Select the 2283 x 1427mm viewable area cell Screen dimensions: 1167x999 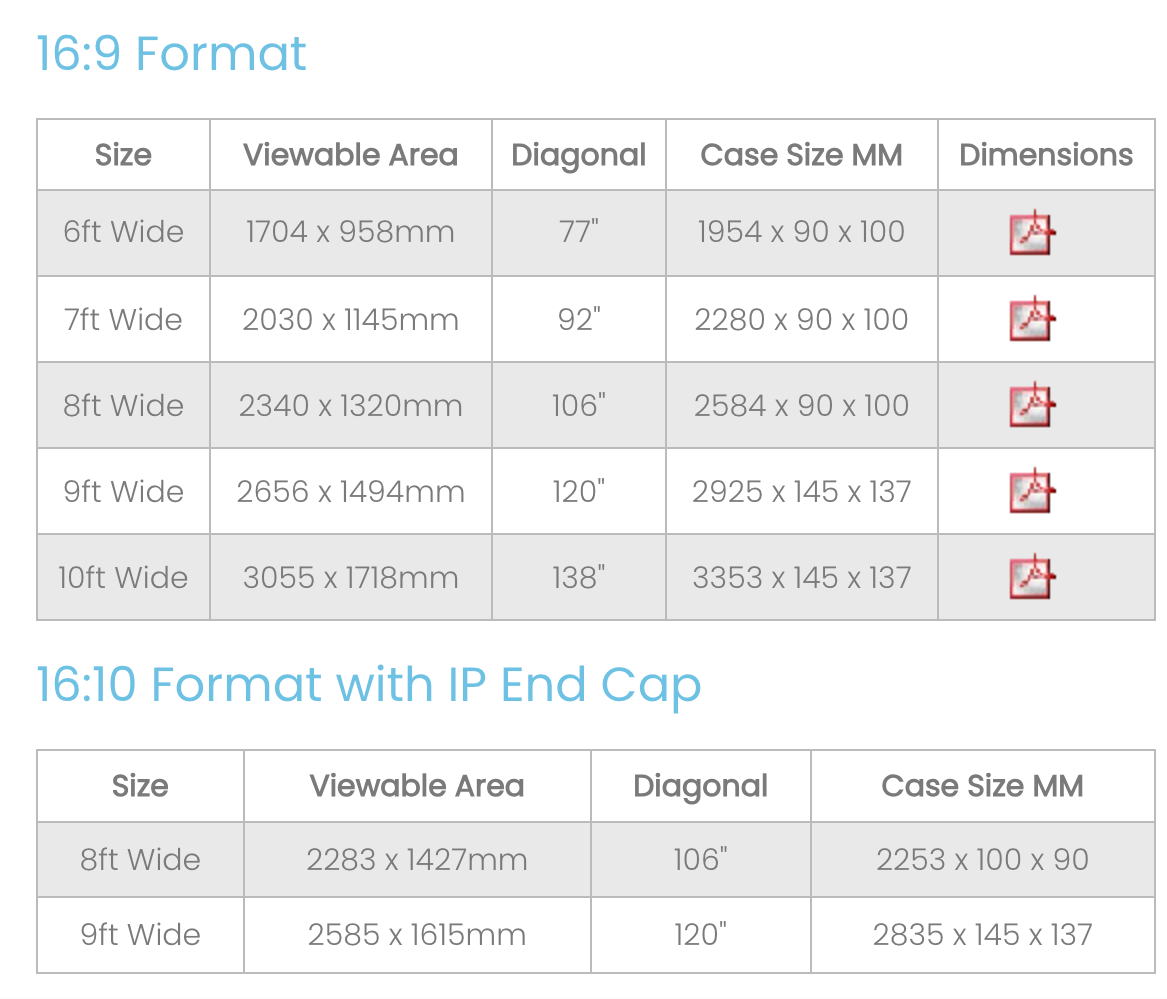[417, 860]
